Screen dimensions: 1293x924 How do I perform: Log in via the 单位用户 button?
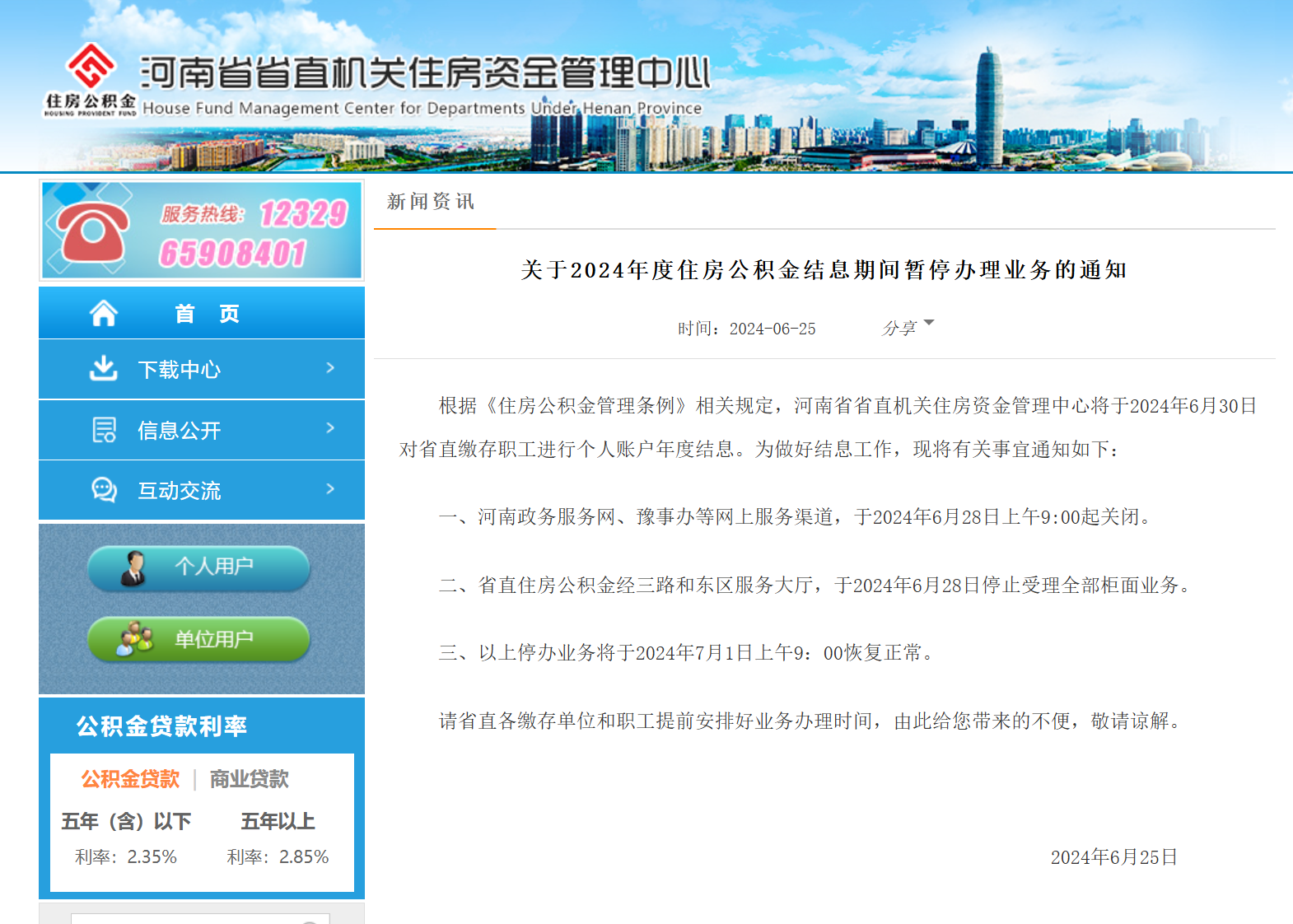point(199,639)
